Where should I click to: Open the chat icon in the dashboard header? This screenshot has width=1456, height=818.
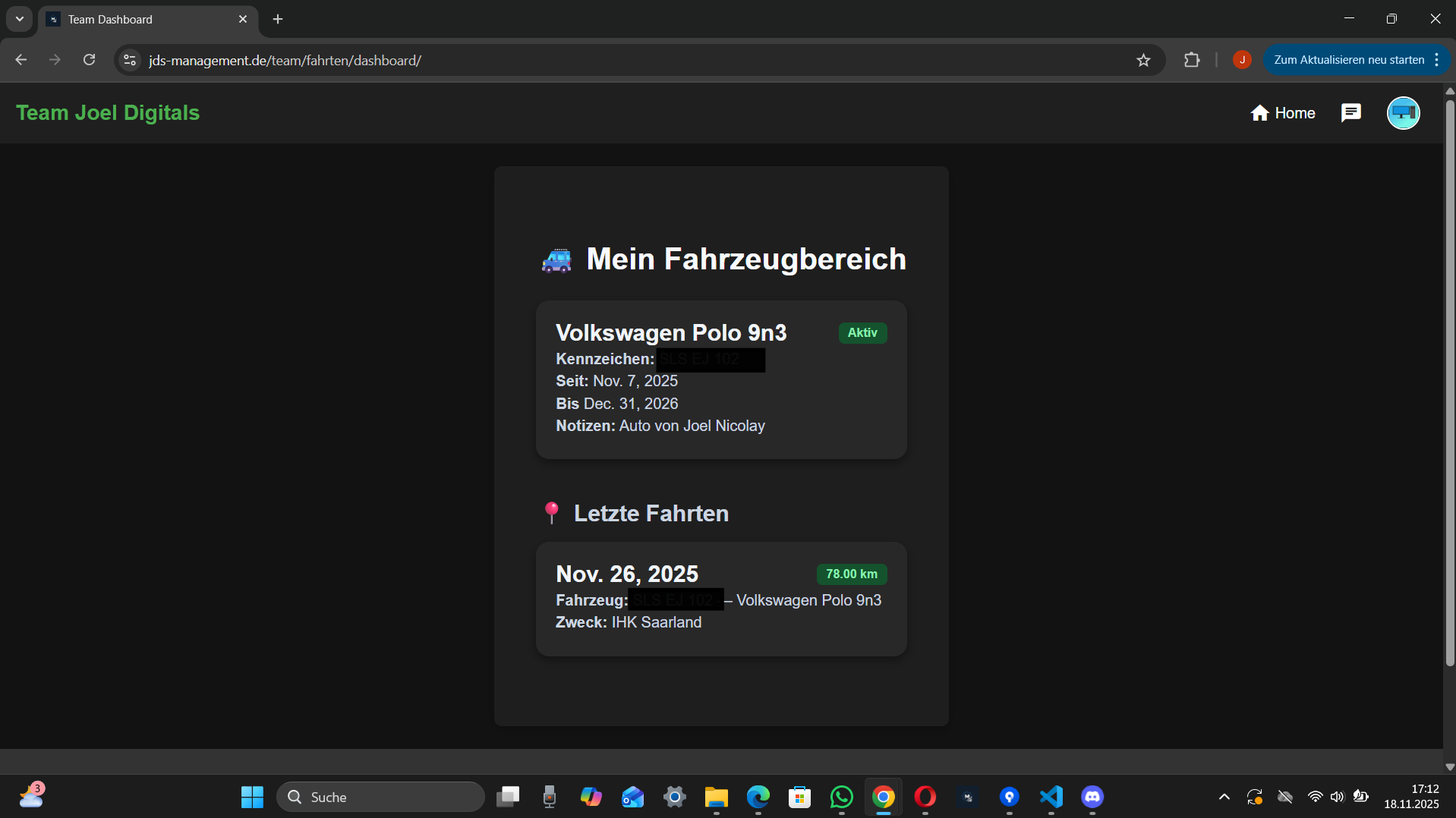(1351, 112)
